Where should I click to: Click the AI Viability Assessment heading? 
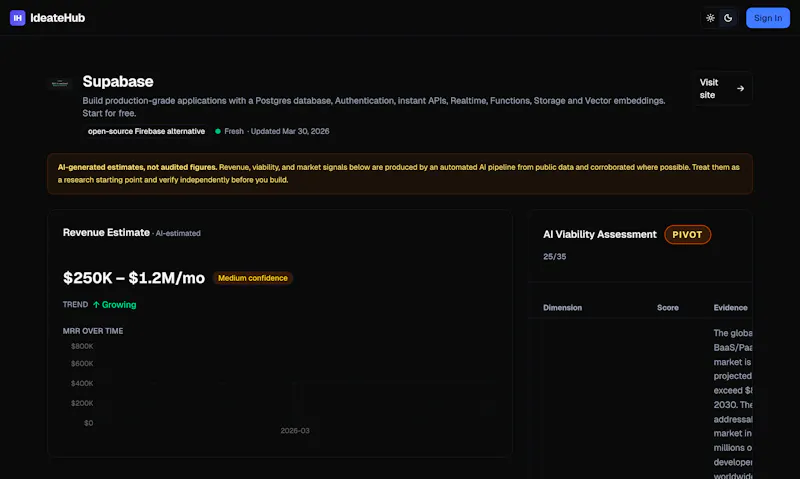[x=599, y=235]
